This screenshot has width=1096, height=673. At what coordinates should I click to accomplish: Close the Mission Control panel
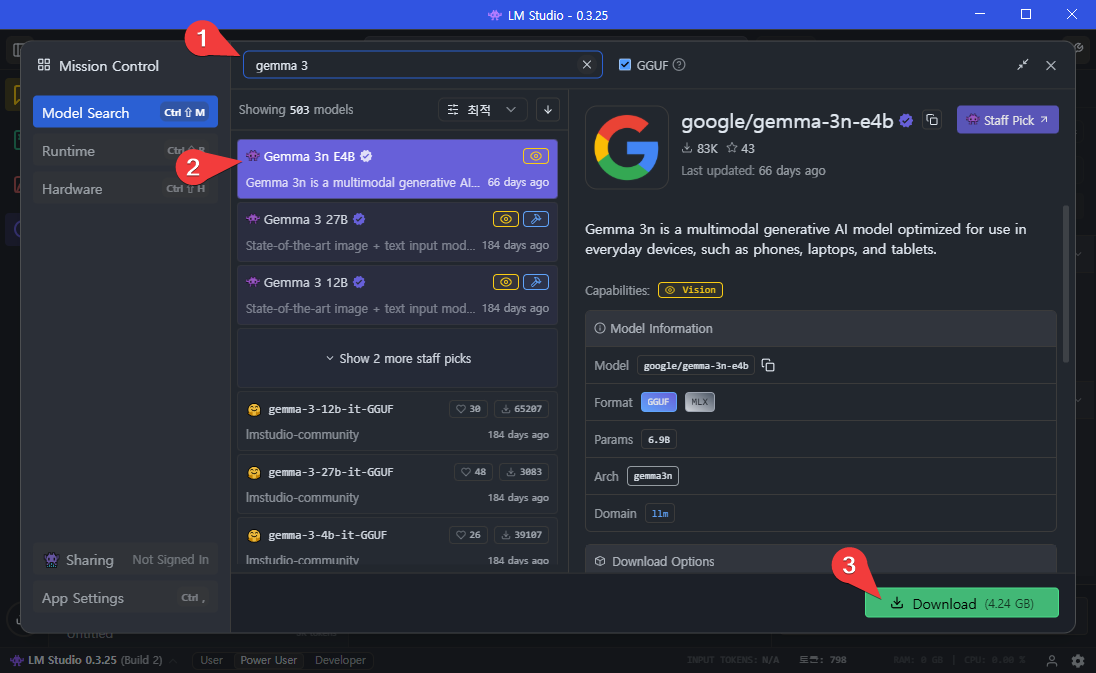coord(1051,65)
